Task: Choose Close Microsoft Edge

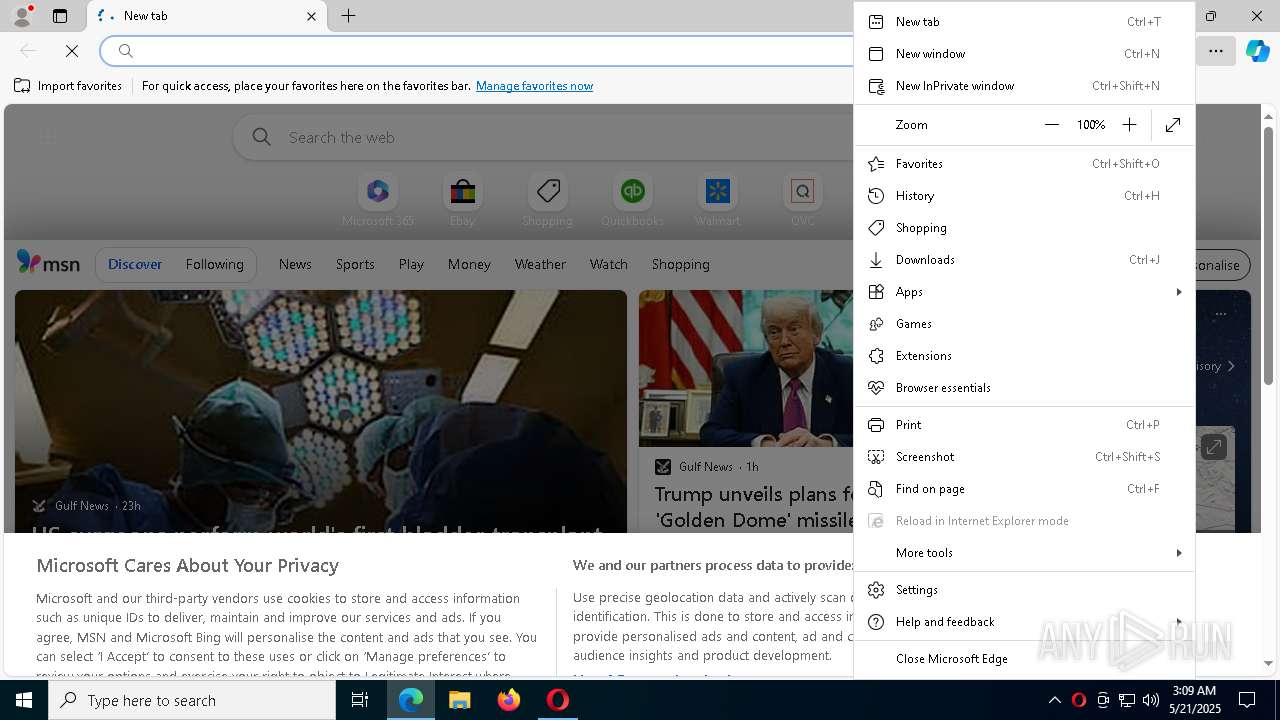Action: (1024, 658)
